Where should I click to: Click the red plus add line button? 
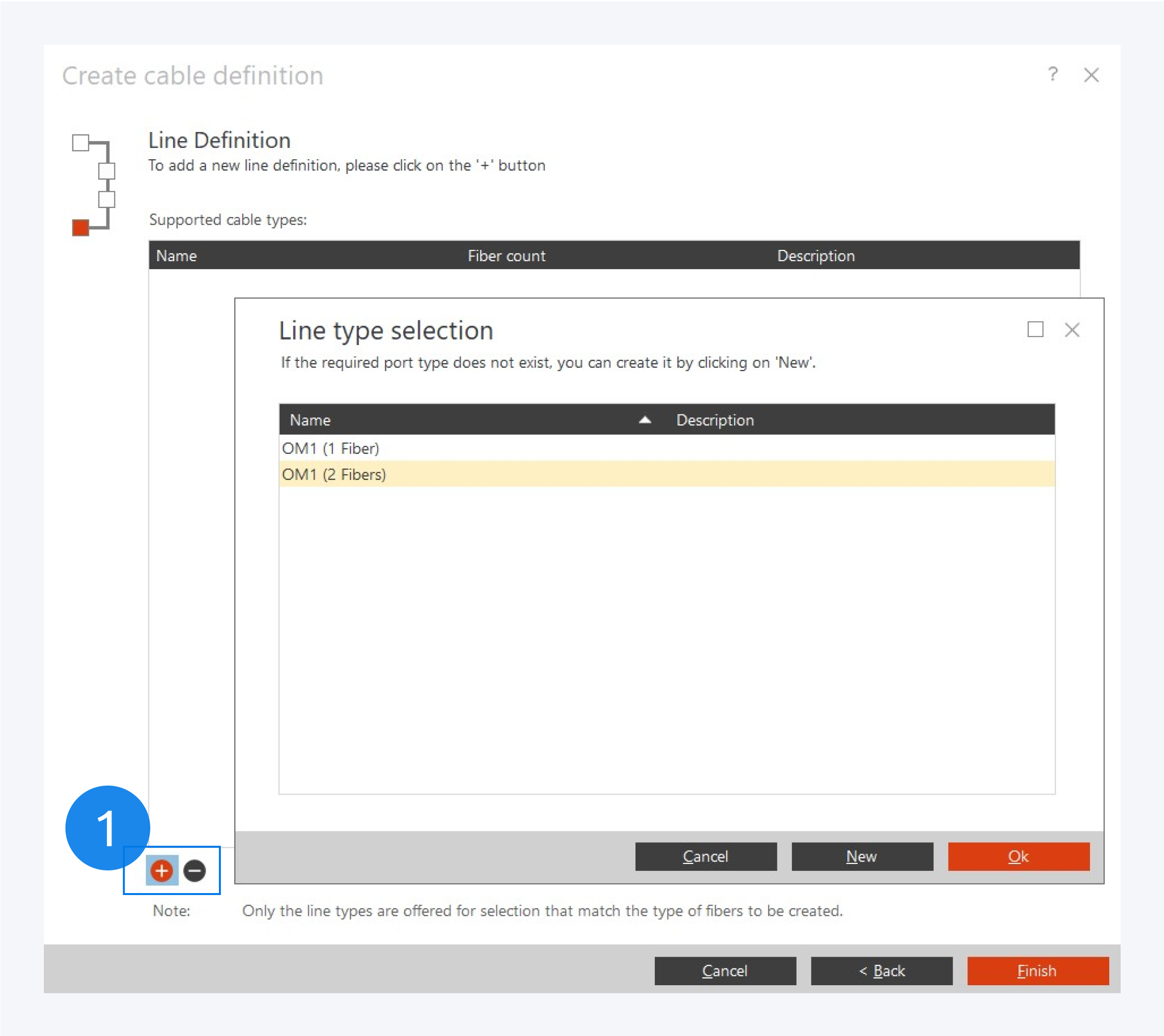coord(162,870)
